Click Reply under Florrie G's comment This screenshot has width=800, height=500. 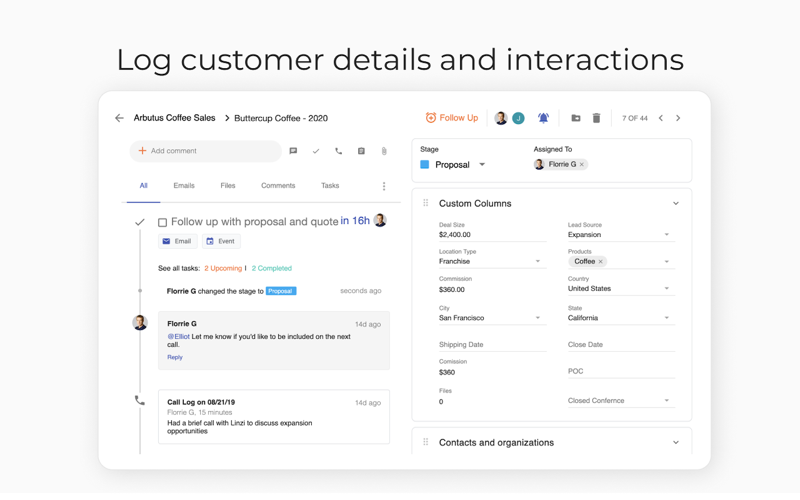coord(175,357)
